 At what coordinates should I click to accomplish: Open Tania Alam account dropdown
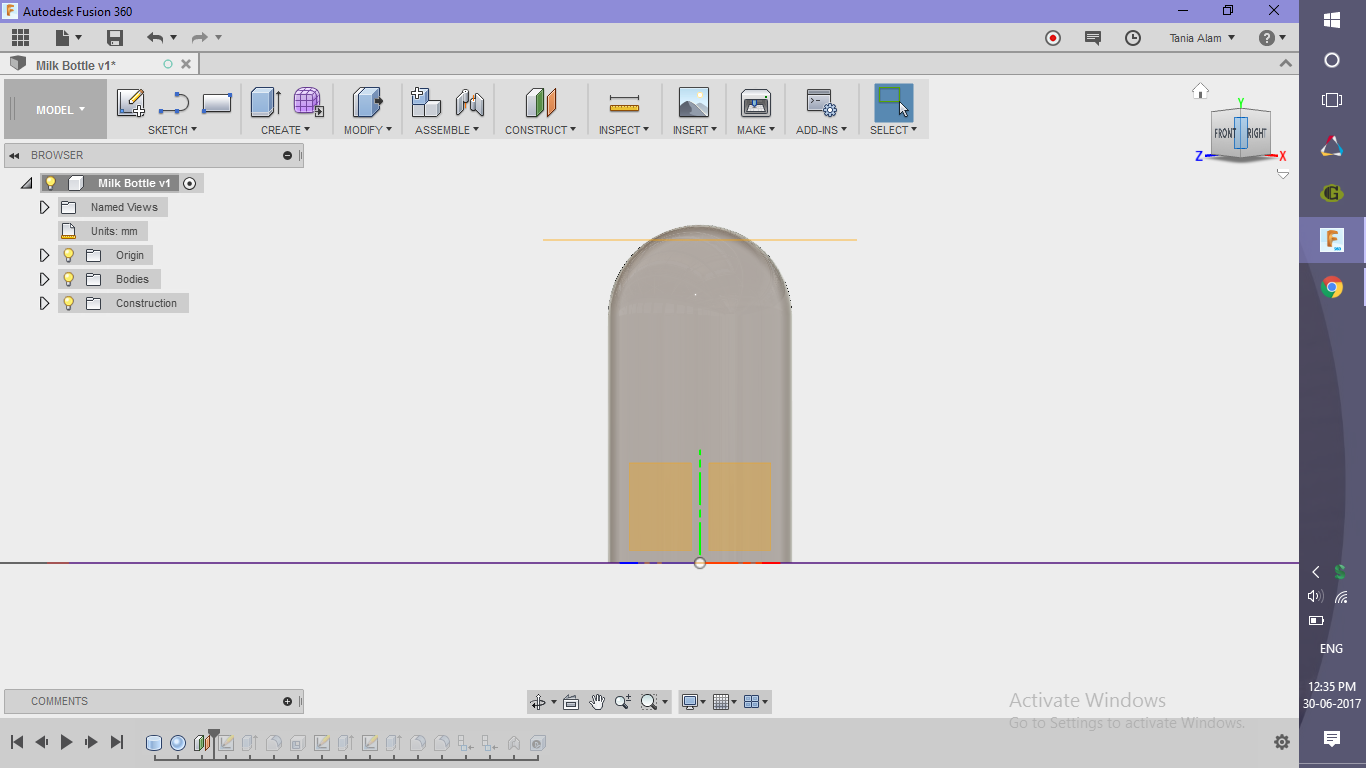[1203, 38]
